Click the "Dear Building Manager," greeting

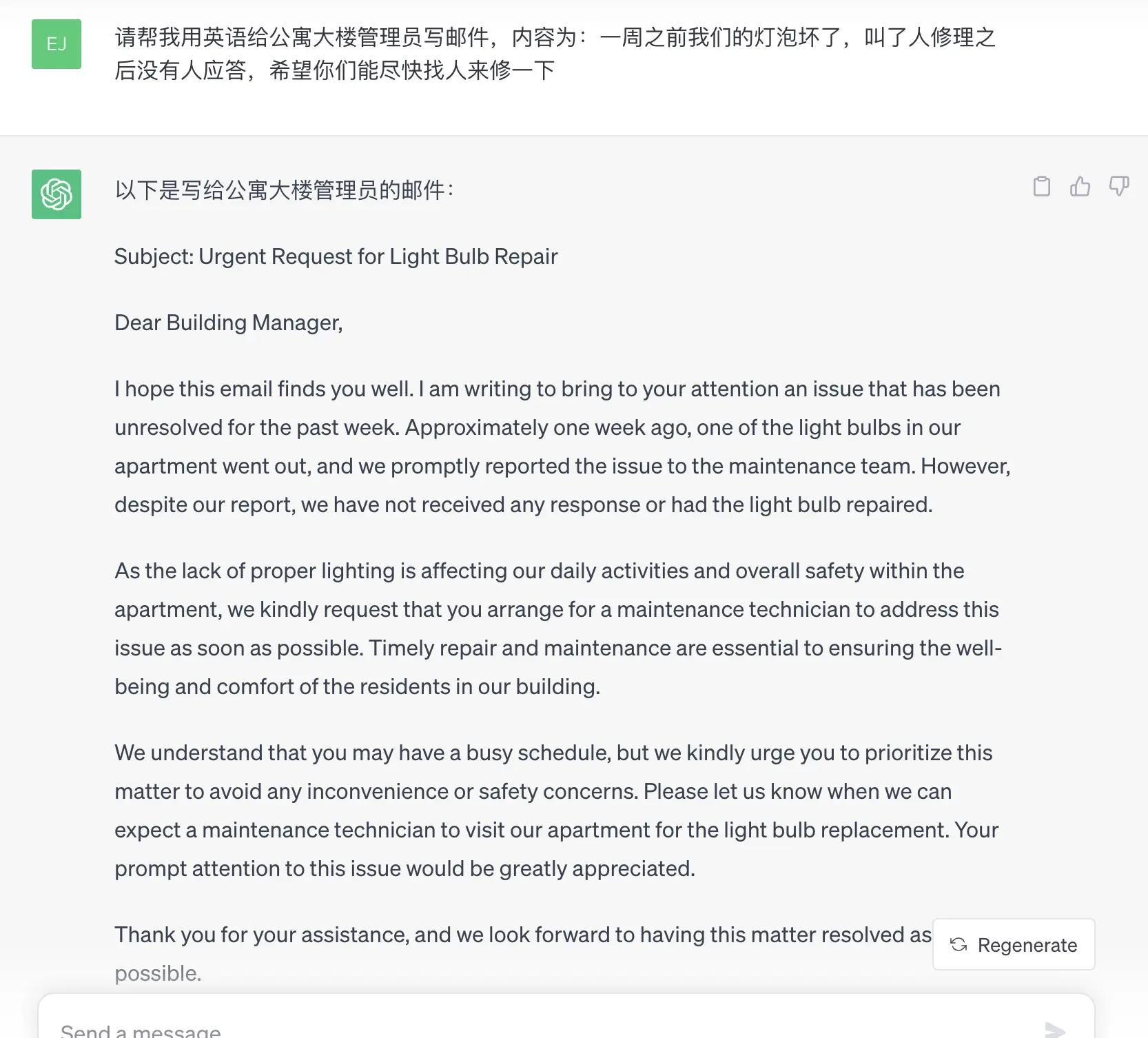(x=228, y=323)
